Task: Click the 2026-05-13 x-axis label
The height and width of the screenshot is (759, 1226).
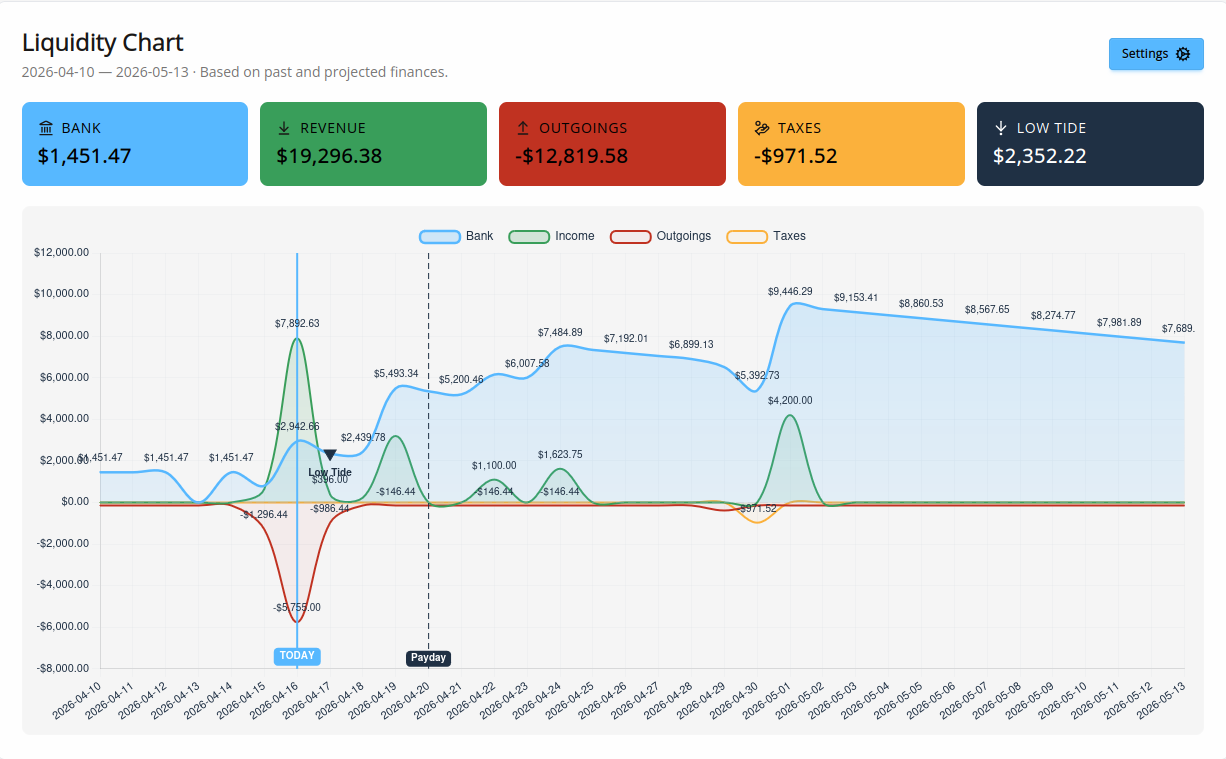Action: (x=1161, y=699)
